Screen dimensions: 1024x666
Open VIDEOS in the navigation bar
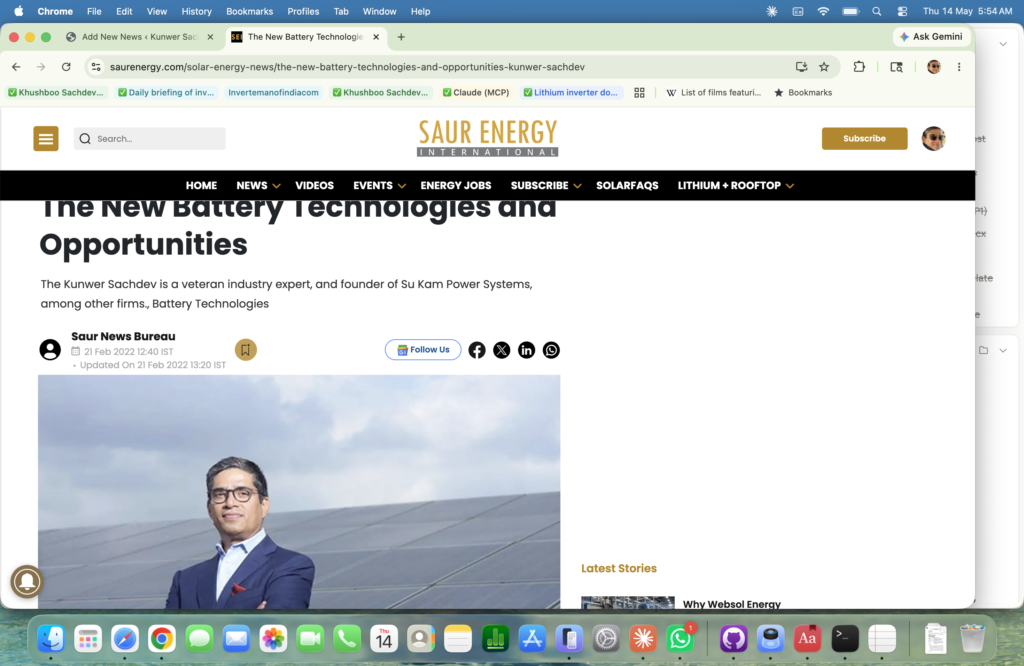314,185
